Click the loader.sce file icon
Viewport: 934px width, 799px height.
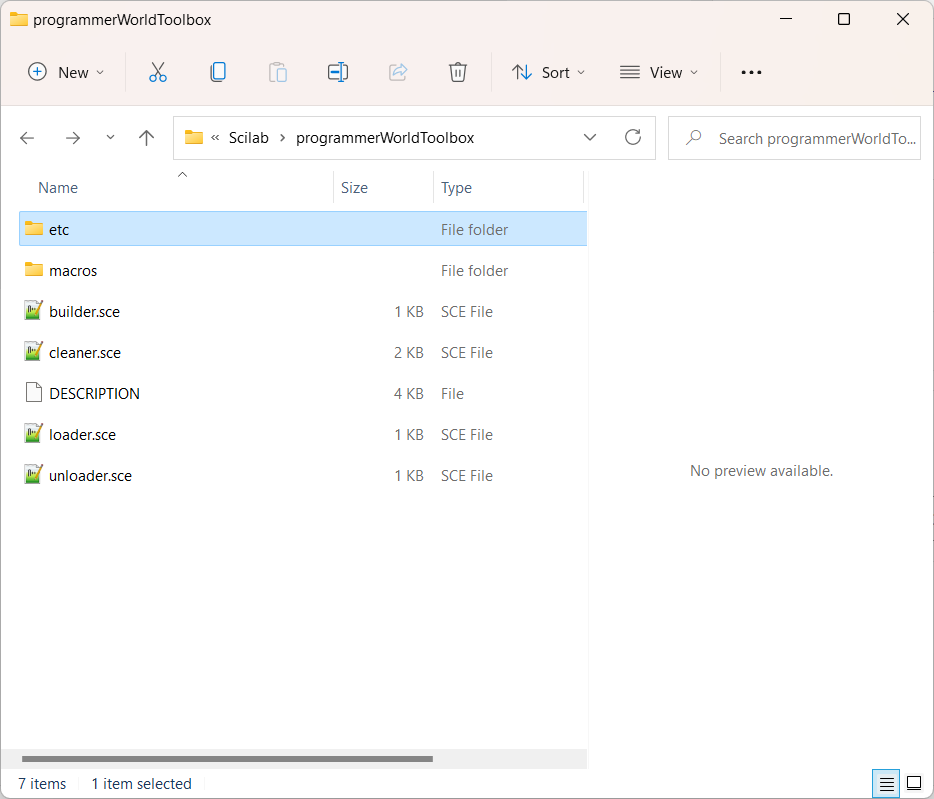[x=34, y=434]
